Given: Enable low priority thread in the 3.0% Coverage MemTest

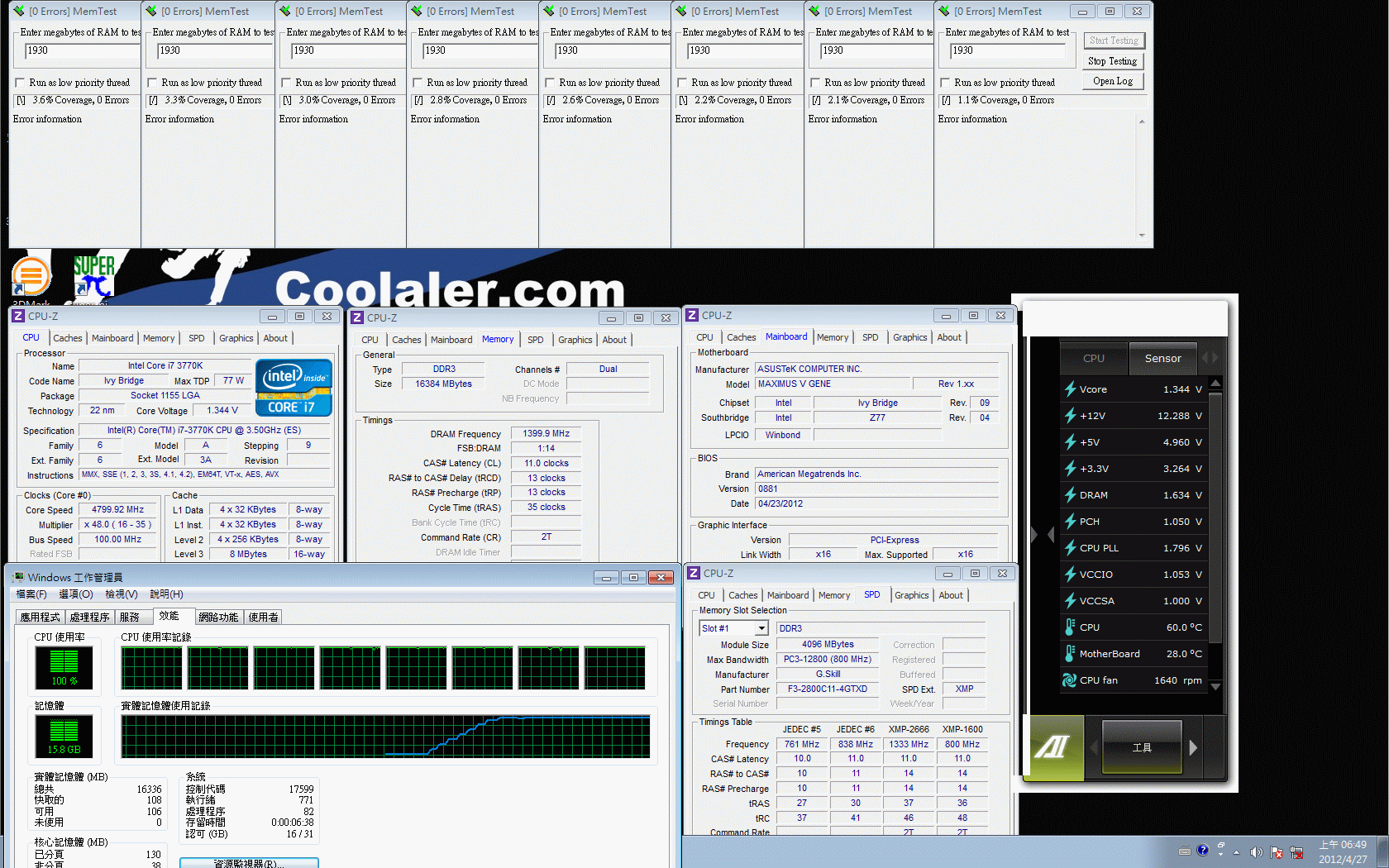Looking at the screenshot, I should 286,83.
